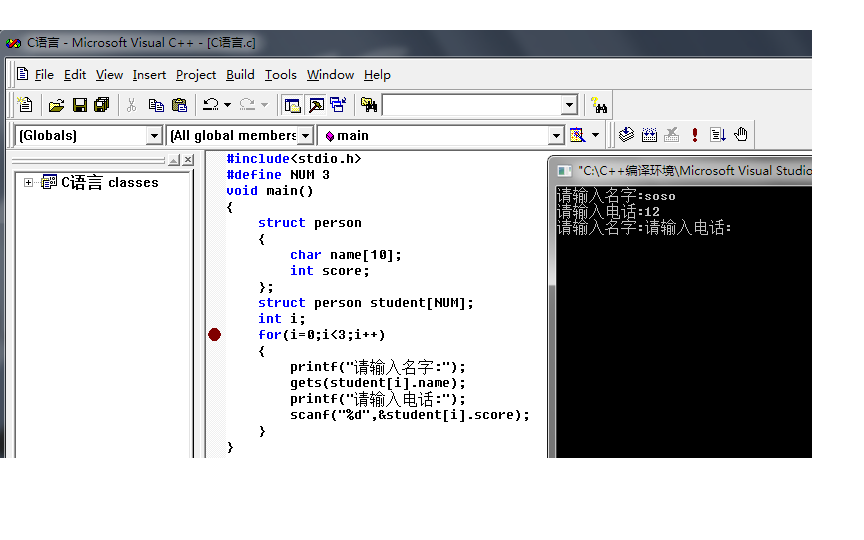The width and height of the screenshot is (864, 540).
Task: Save the current file with floppy icon
Action: pos(79,105)
